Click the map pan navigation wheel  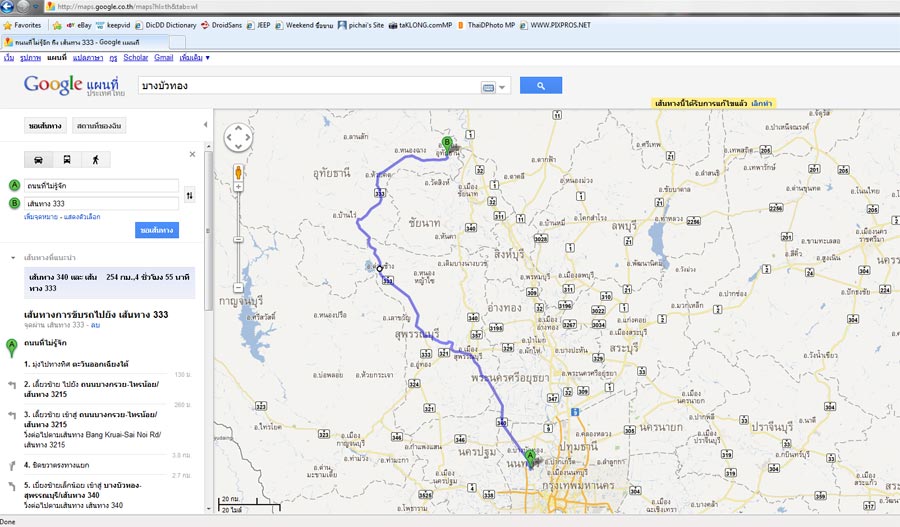click(x=239, y=139)
